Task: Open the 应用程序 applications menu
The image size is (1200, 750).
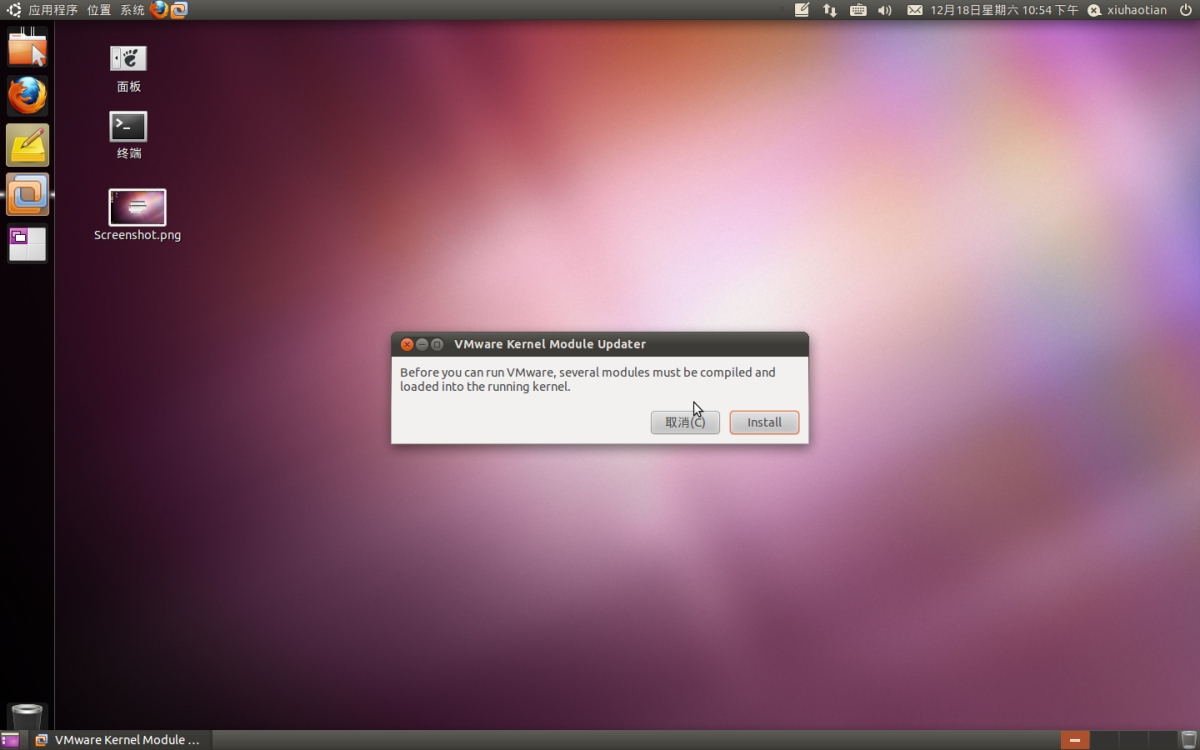Action: point(52,10)
